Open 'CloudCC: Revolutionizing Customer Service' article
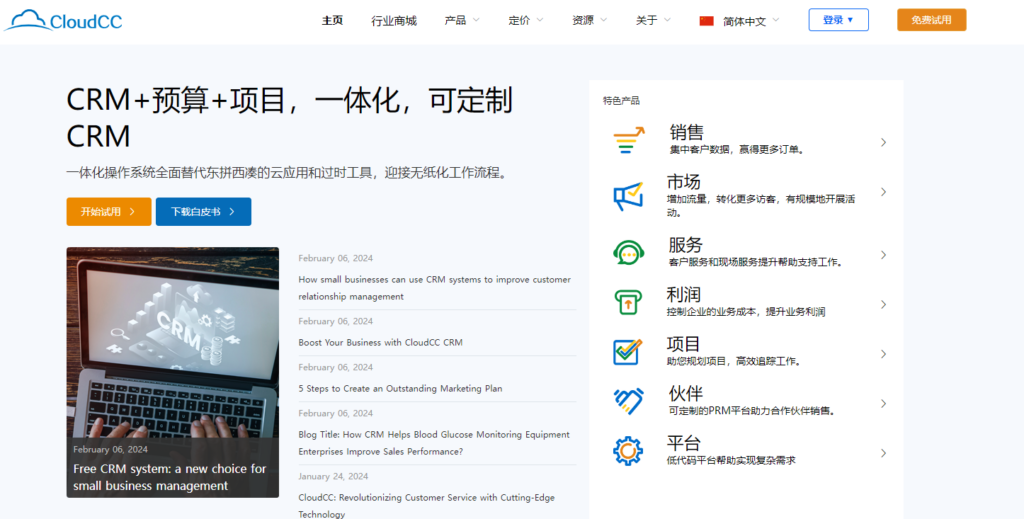 pos(426,505)
